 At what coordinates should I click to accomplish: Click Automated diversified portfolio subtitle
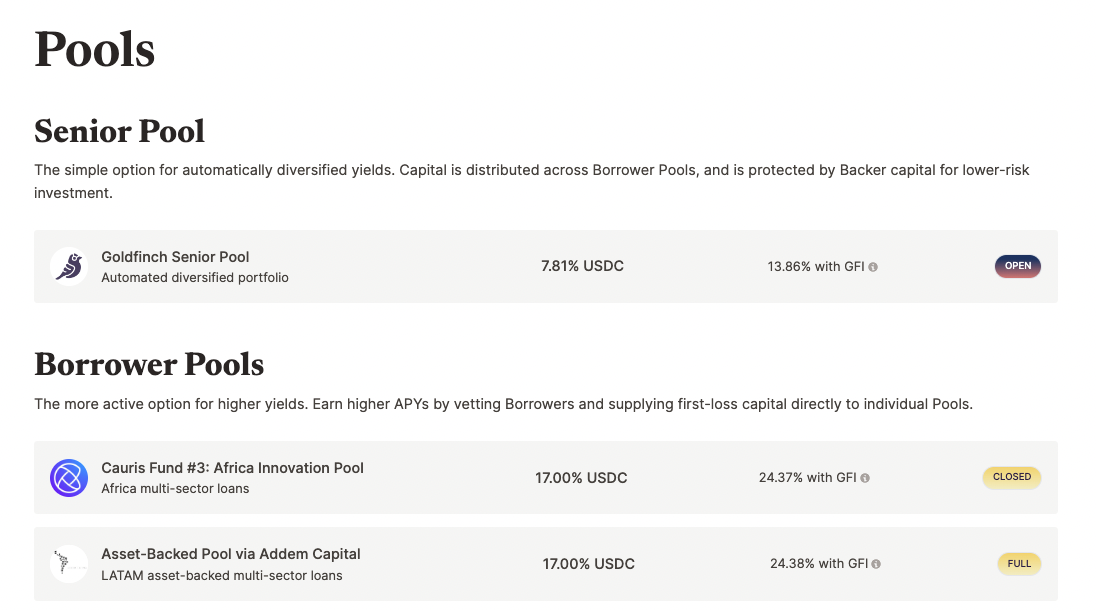point(195,277)
